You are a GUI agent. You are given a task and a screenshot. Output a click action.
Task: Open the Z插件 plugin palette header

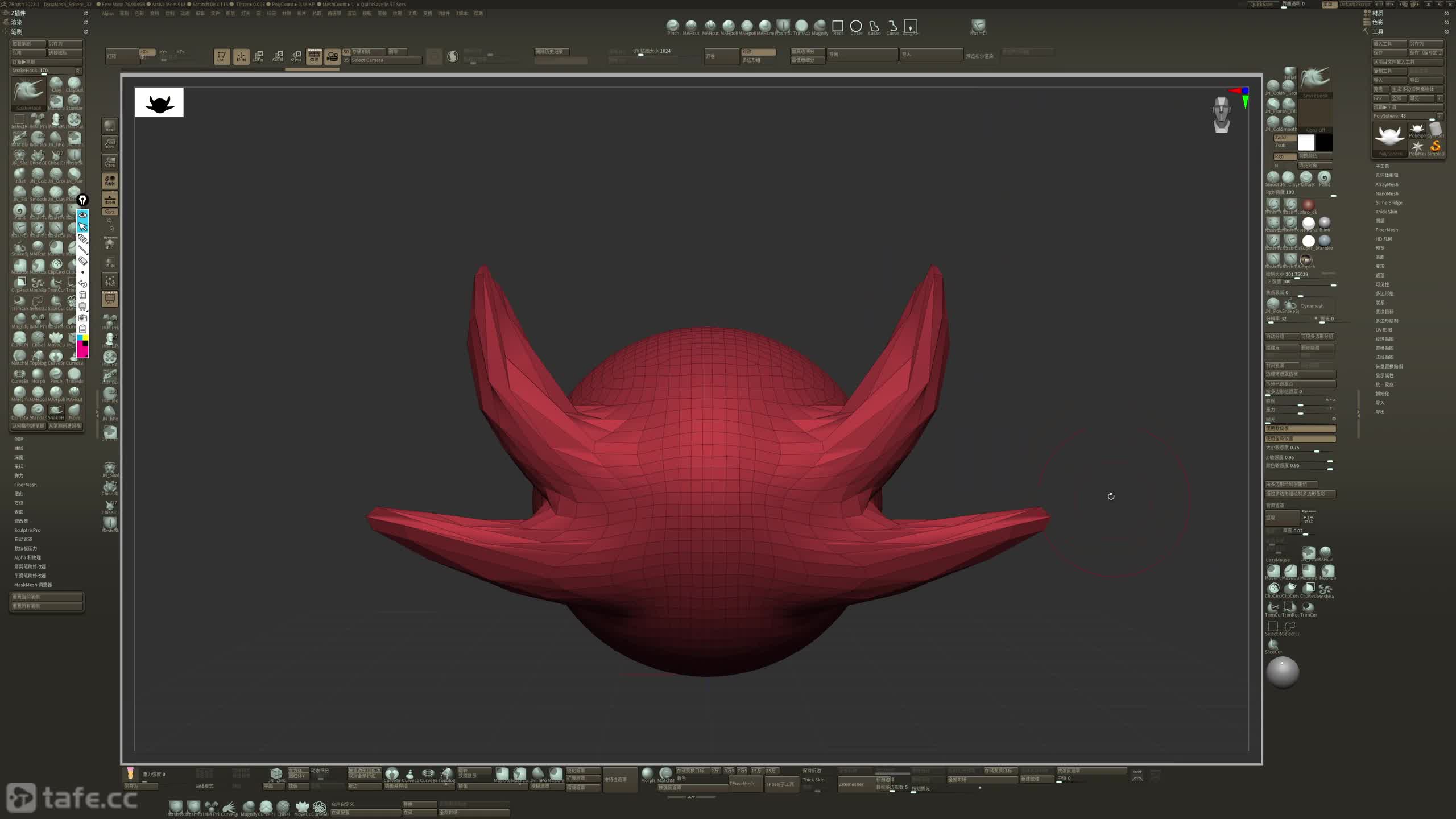[x=18, y=13]
